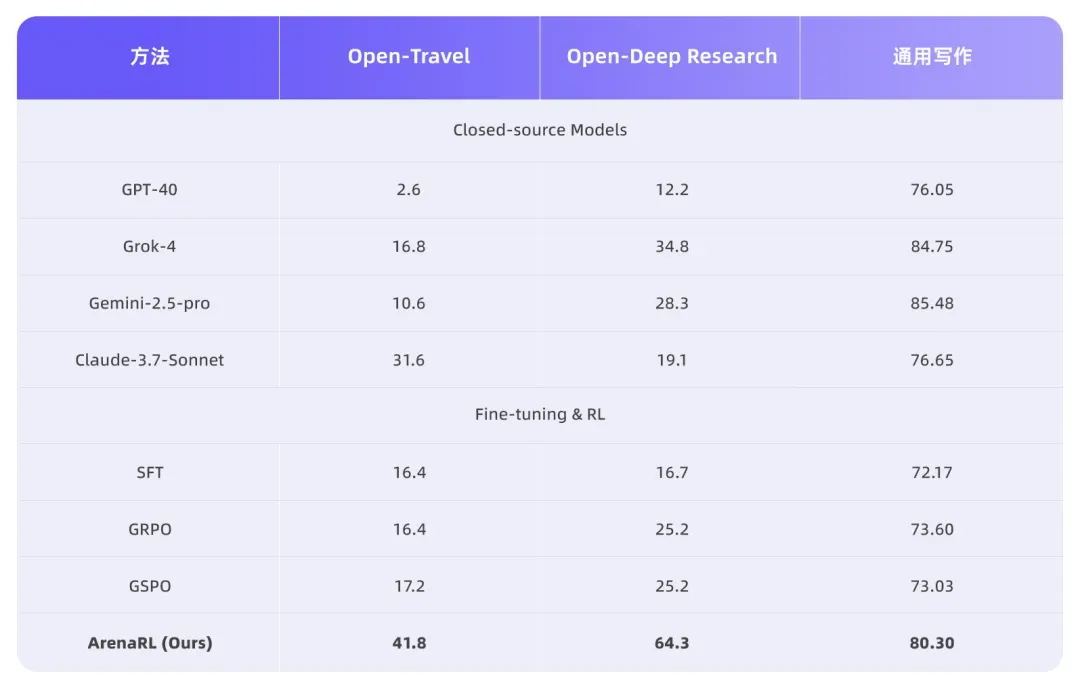Viewport: 1080px width, 689px height.
Task: Select the 通用写作 column header
Action: (931, 57)
